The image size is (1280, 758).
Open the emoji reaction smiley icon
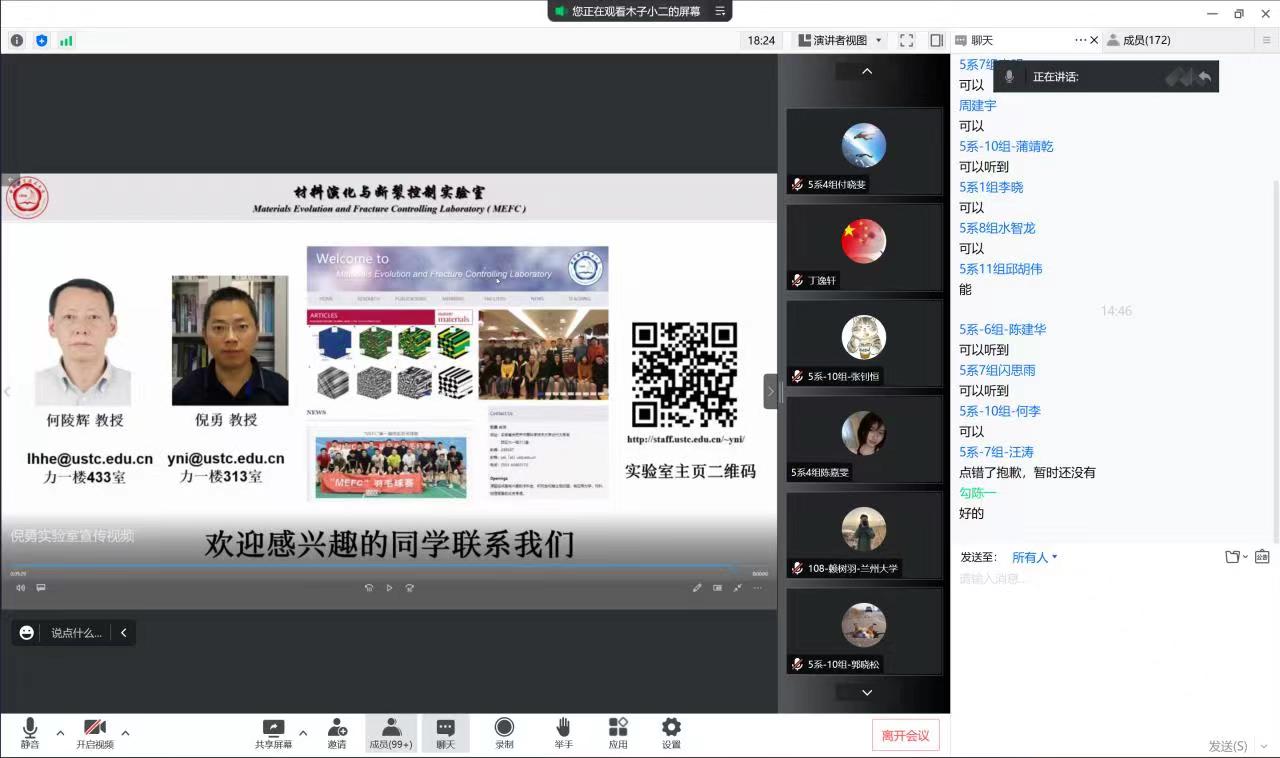coord(27,633)
